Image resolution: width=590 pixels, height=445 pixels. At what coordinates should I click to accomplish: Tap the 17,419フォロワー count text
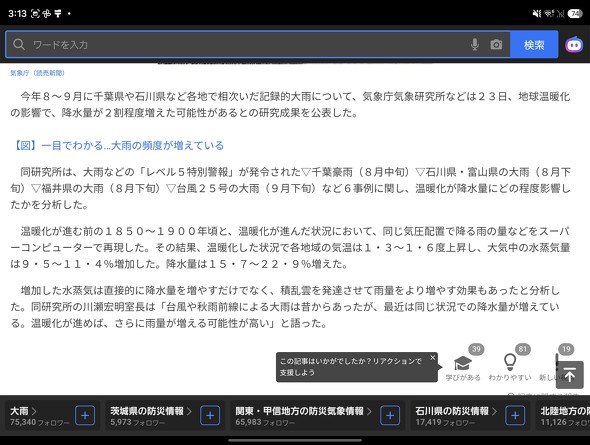(x=445, y=422)
